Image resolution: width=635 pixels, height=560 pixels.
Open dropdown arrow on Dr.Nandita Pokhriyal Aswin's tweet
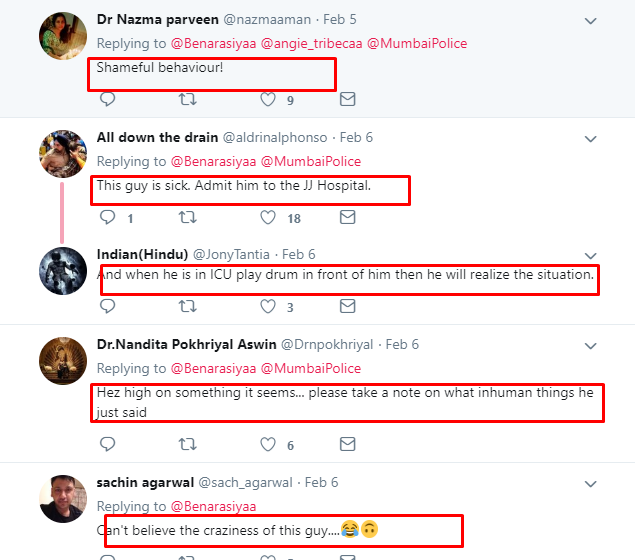click(591, 344)
